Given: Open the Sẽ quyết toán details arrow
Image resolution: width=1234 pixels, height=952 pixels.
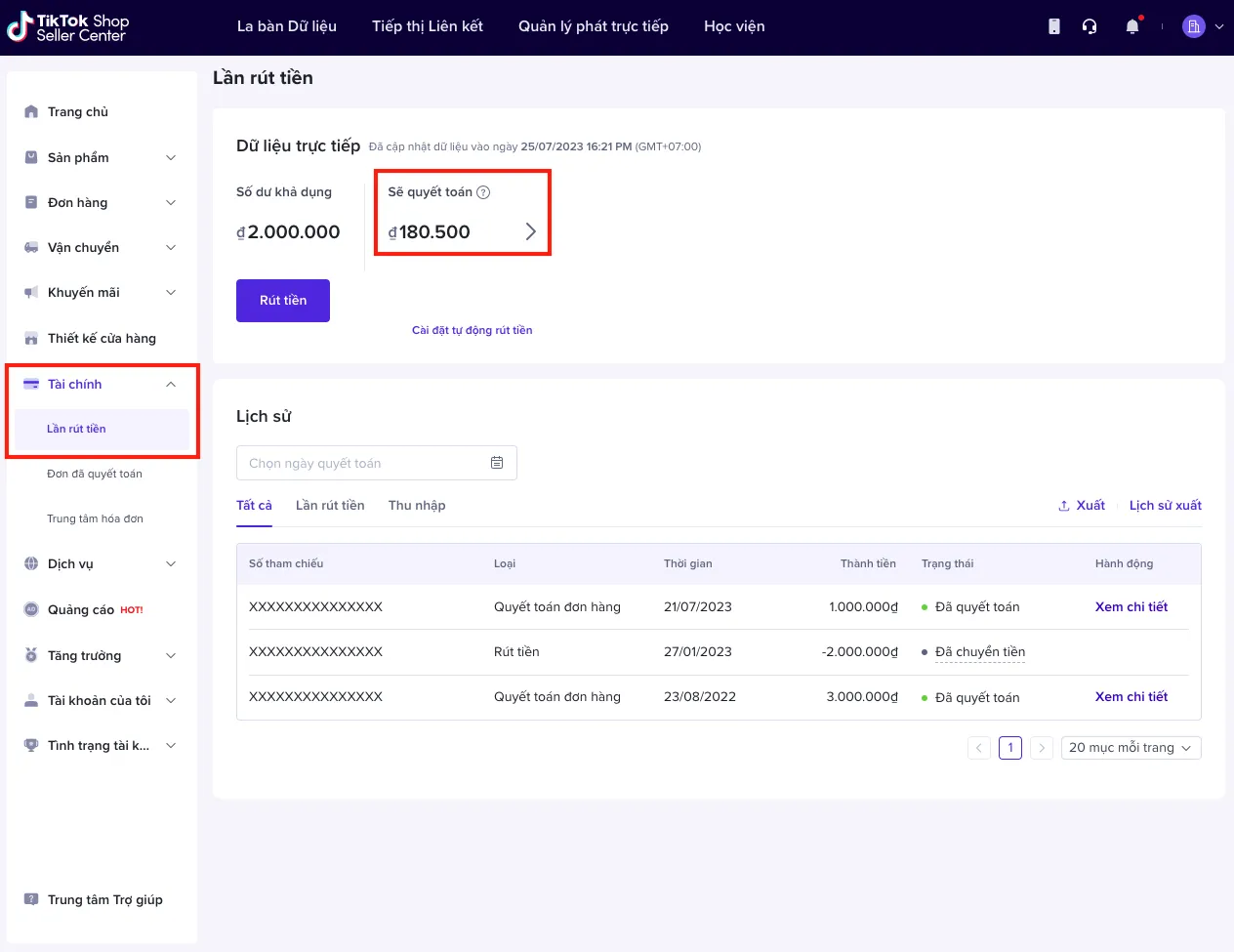Looking at the screenshot, I should point(531,231).
